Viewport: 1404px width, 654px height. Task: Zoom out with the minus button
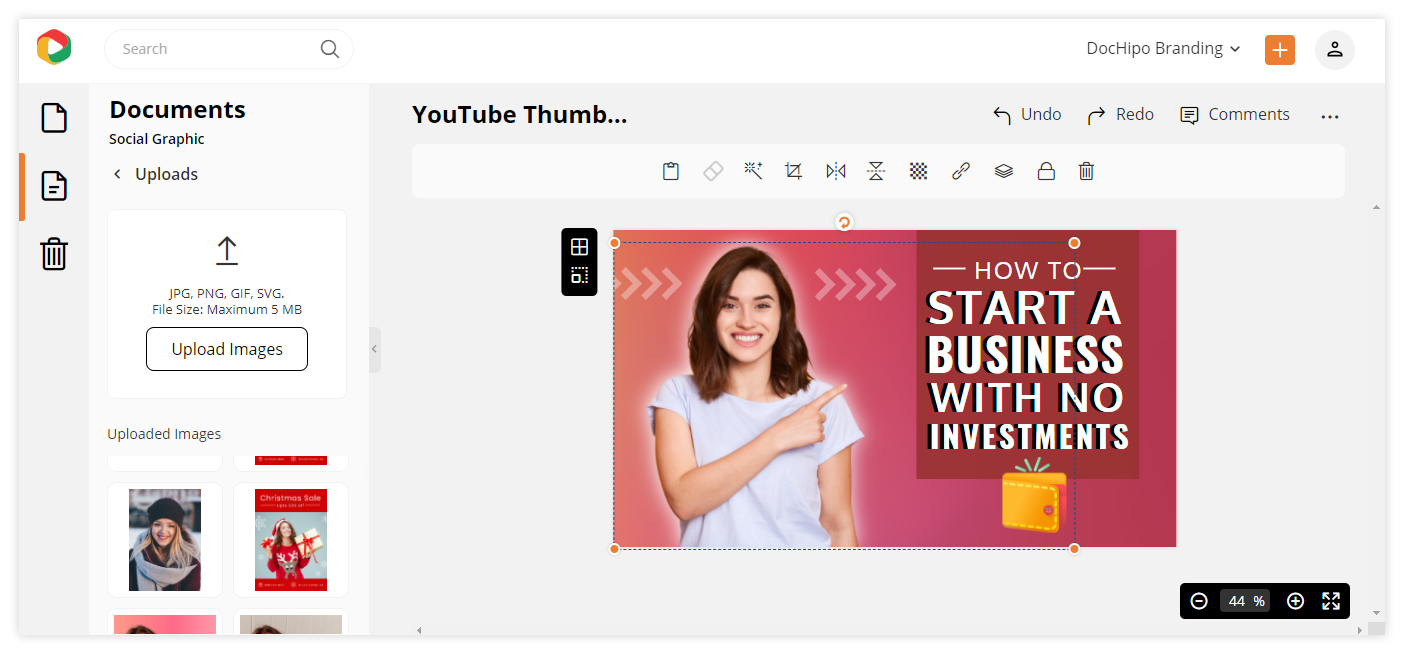pyautogui.click(x=1199, y=601)
